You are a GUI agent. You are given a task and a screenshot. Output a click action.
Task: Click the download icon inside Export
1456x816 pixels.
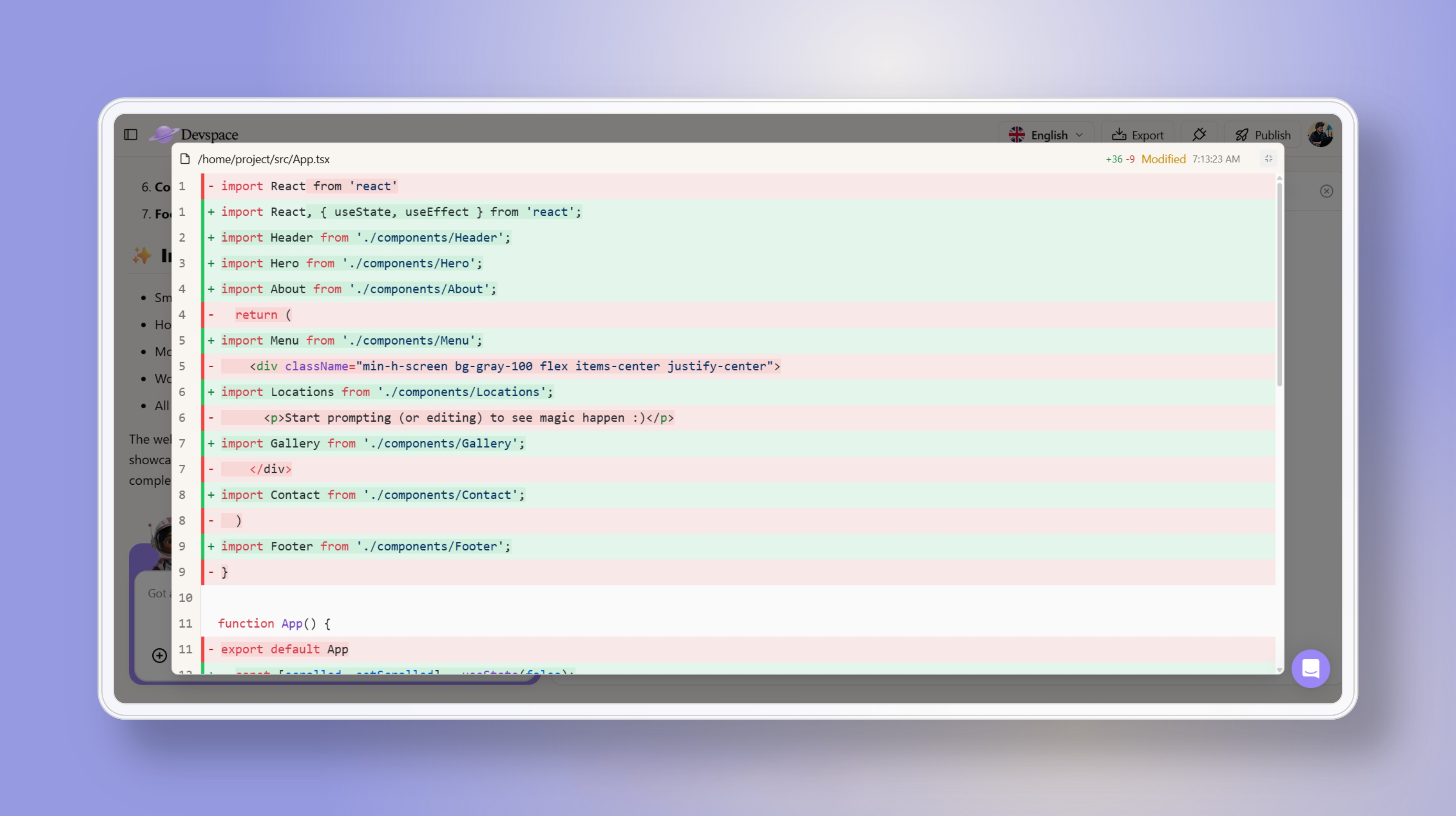[x=1120, y=134]
